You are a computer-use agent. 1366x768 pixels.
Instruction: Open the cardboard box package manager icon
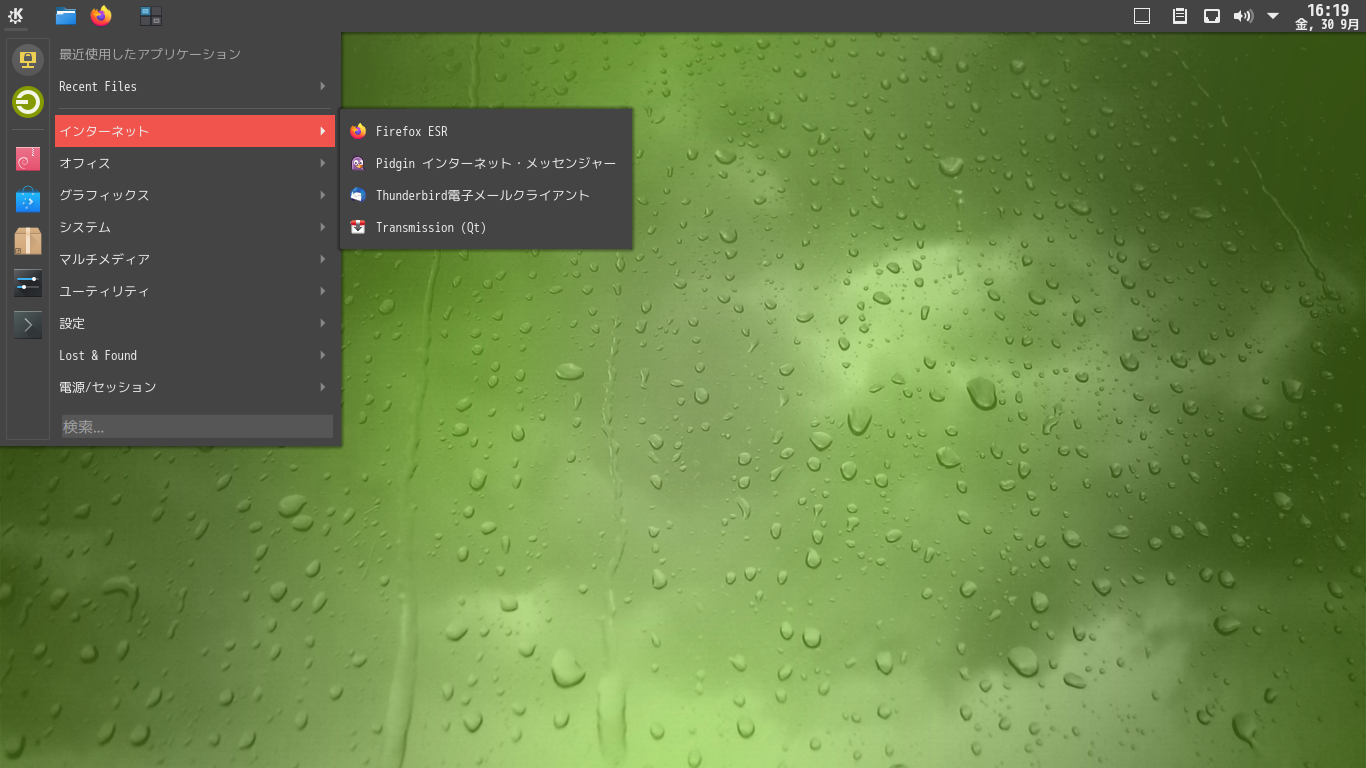click(x=28, y=241)
